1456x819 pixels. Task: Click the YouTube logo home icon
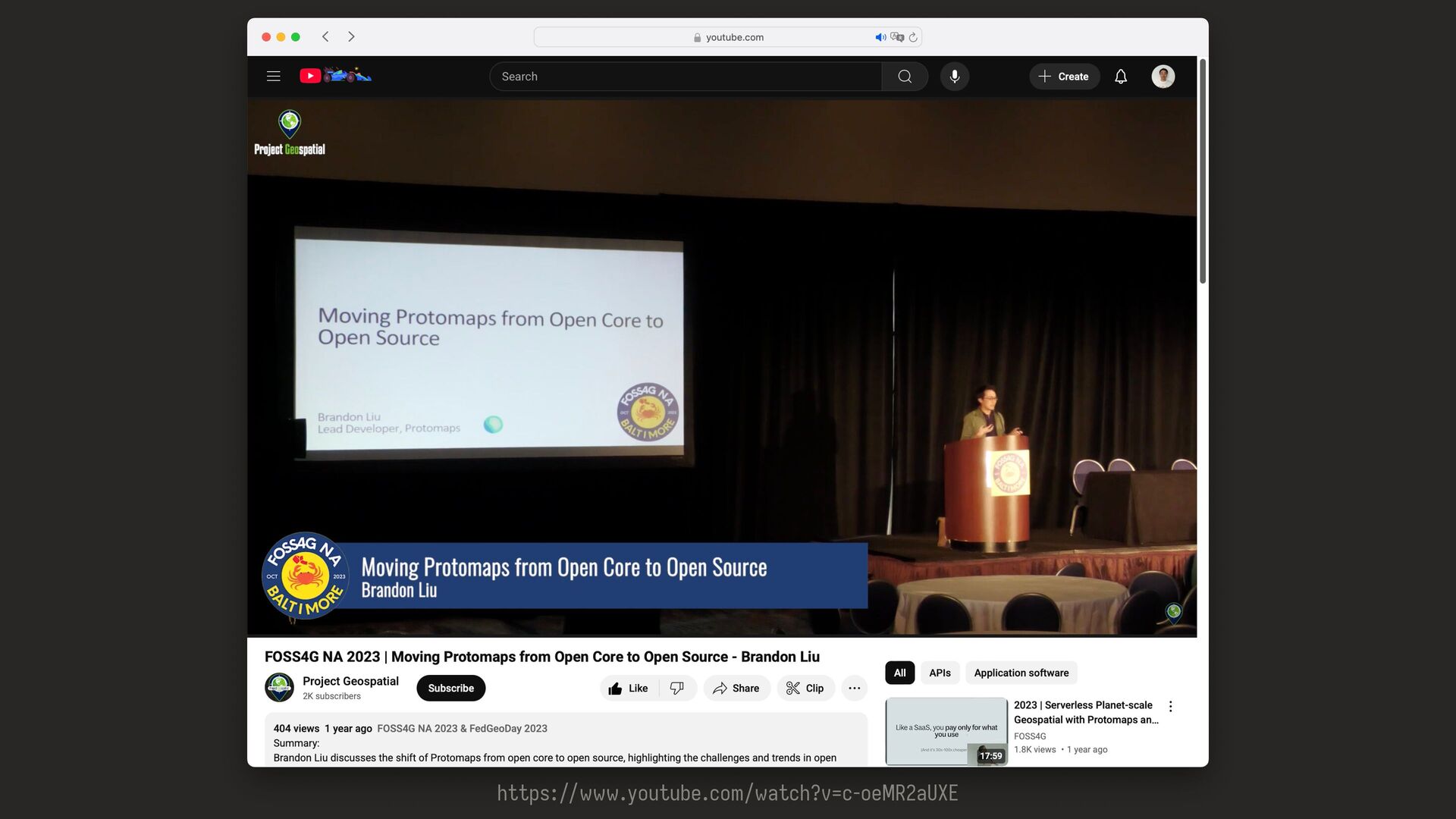(310, 76)
